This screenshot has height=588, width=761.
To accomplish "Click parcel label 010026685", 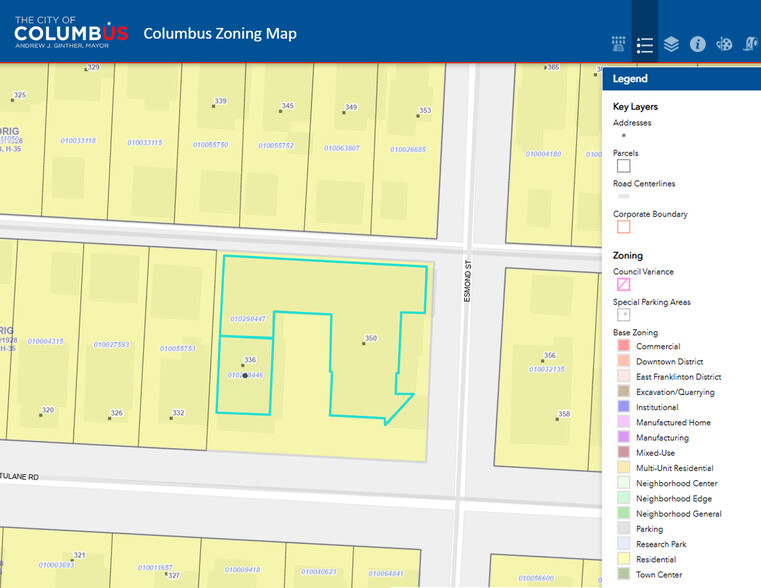I will (x=408, y=149).
